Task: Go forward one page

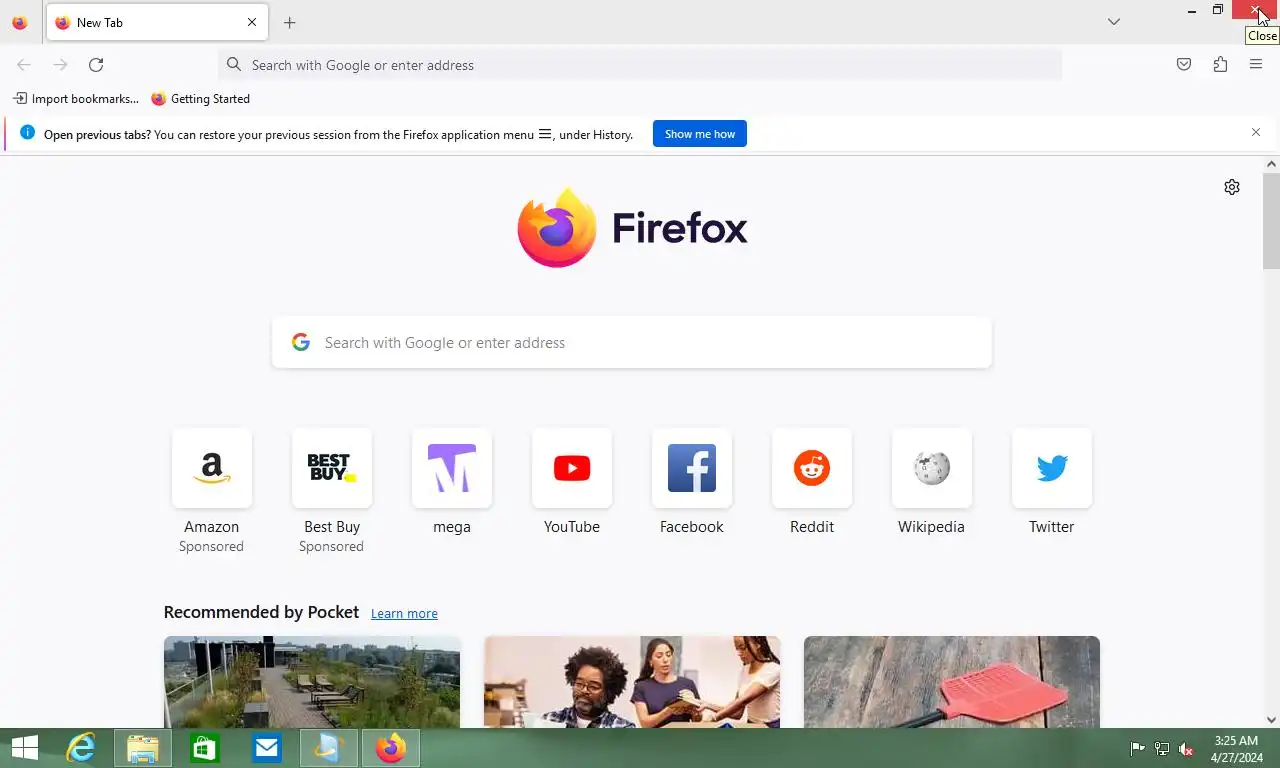Action: point(60,65)
